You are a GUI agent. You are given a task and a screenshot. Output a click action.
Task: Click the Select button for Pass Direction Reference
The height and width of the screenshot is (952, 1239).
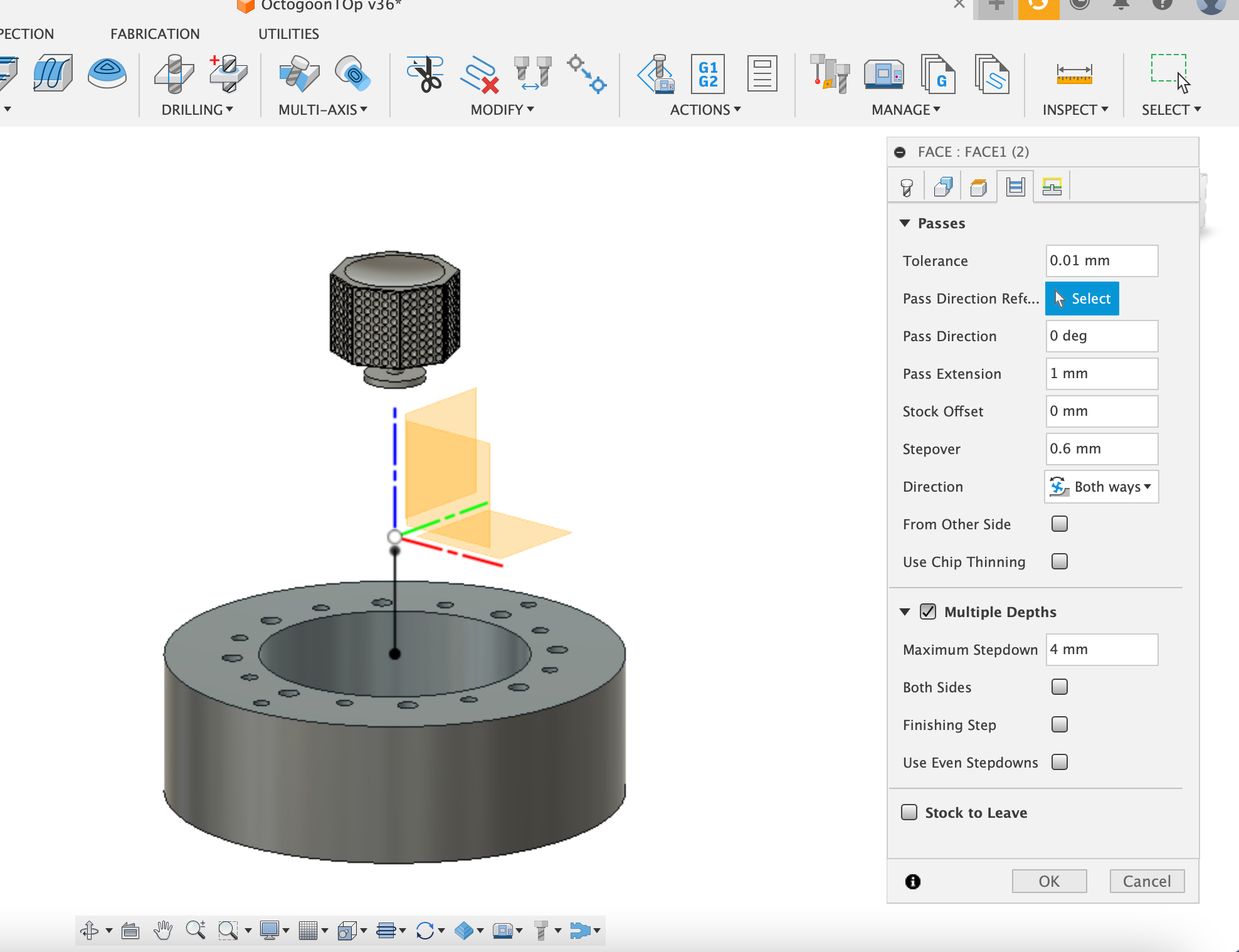[x=1081, y=299]
